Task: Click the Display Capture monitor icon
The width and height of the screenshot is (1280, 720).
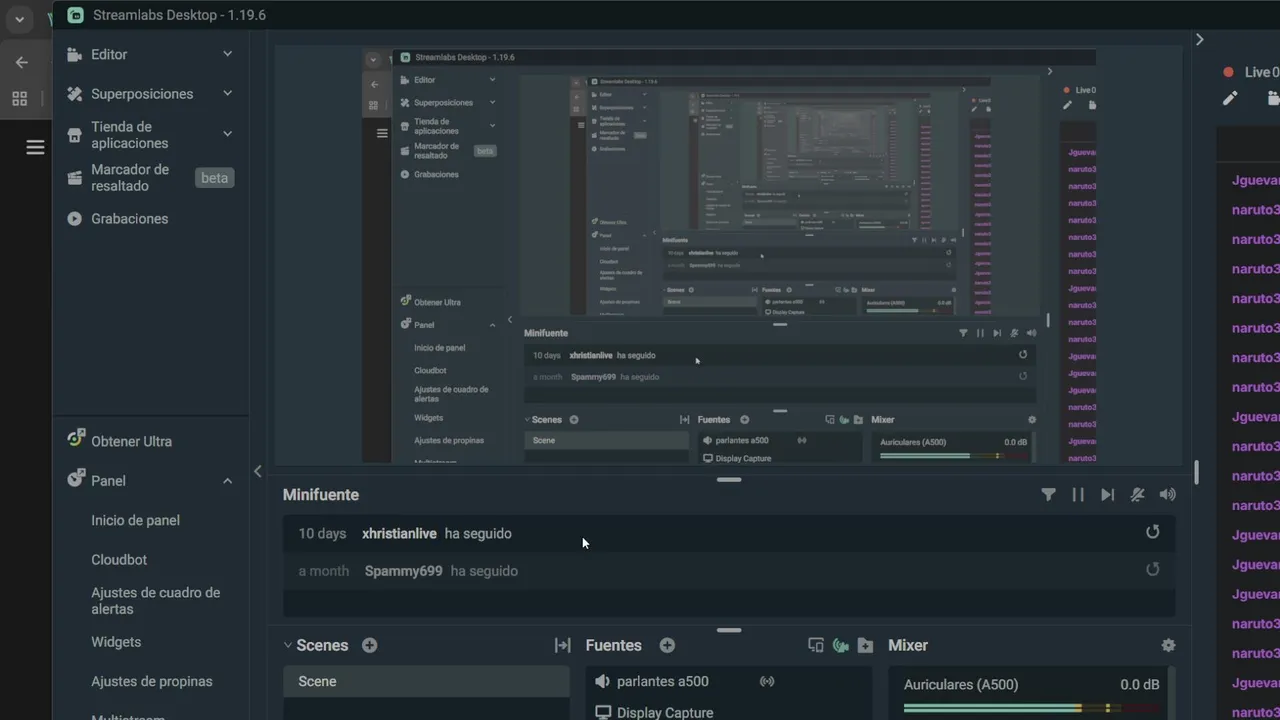Action: point(603,712)
